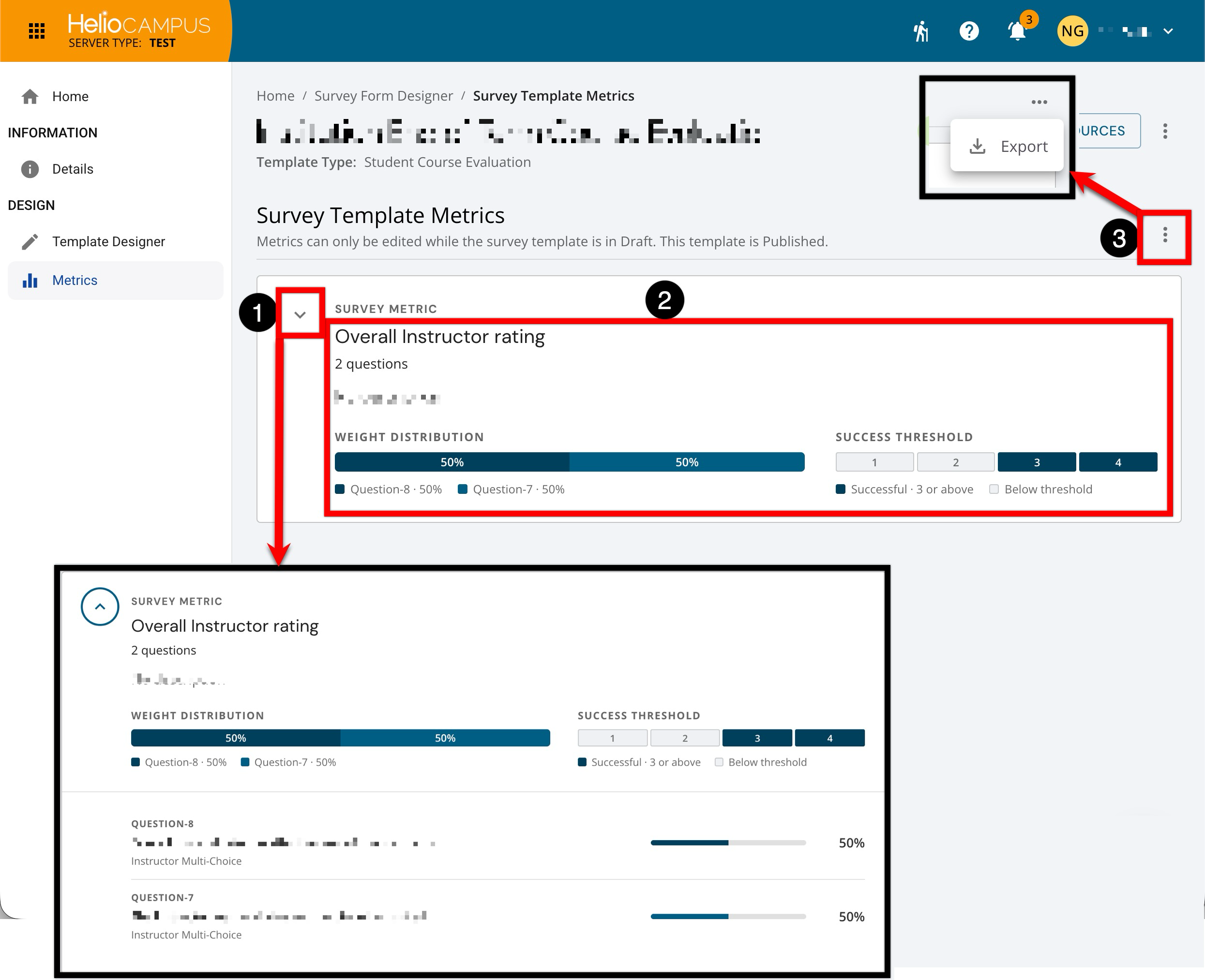This screenshot has width=1205, height=980.
Task: Open the help question mark icon
Action: (969, 31)
